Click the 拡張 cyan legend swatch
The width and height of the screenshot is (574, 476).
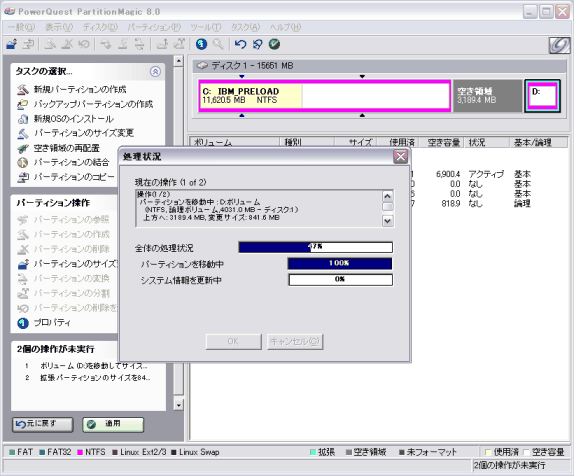(x=313, y=452)
